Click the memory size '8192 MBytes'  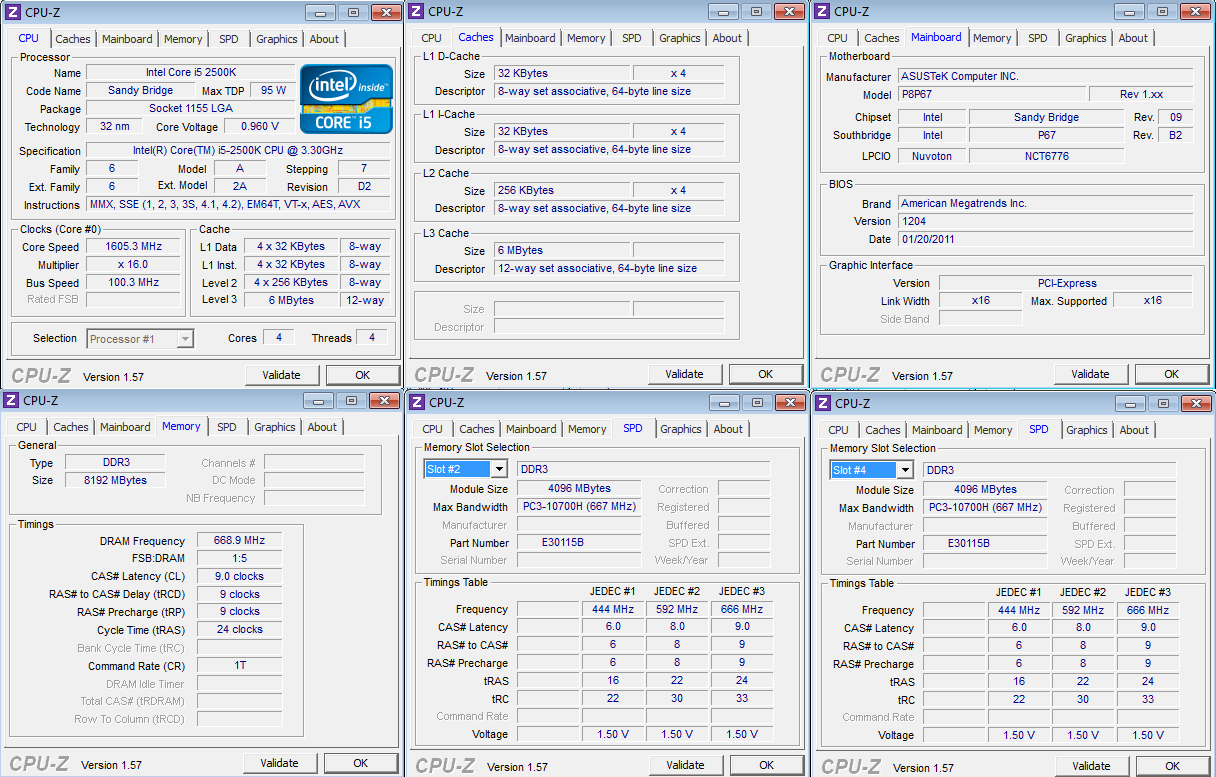[117, 480]
